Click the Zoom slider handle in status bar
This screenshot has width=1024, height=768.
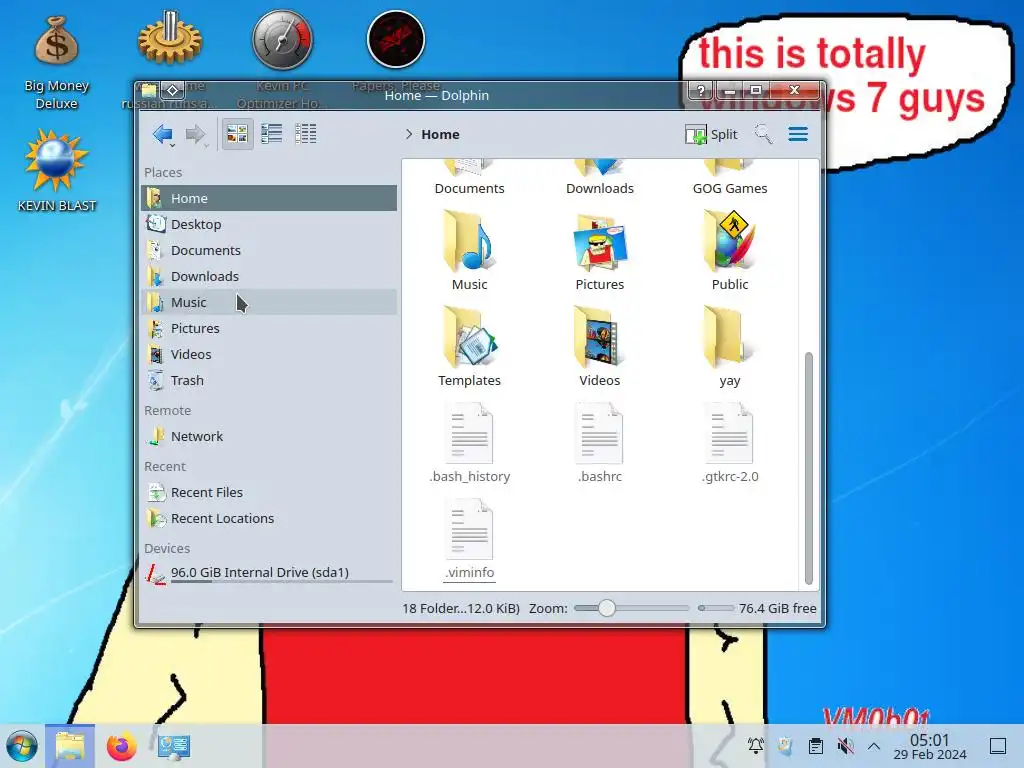click(607, 608)
